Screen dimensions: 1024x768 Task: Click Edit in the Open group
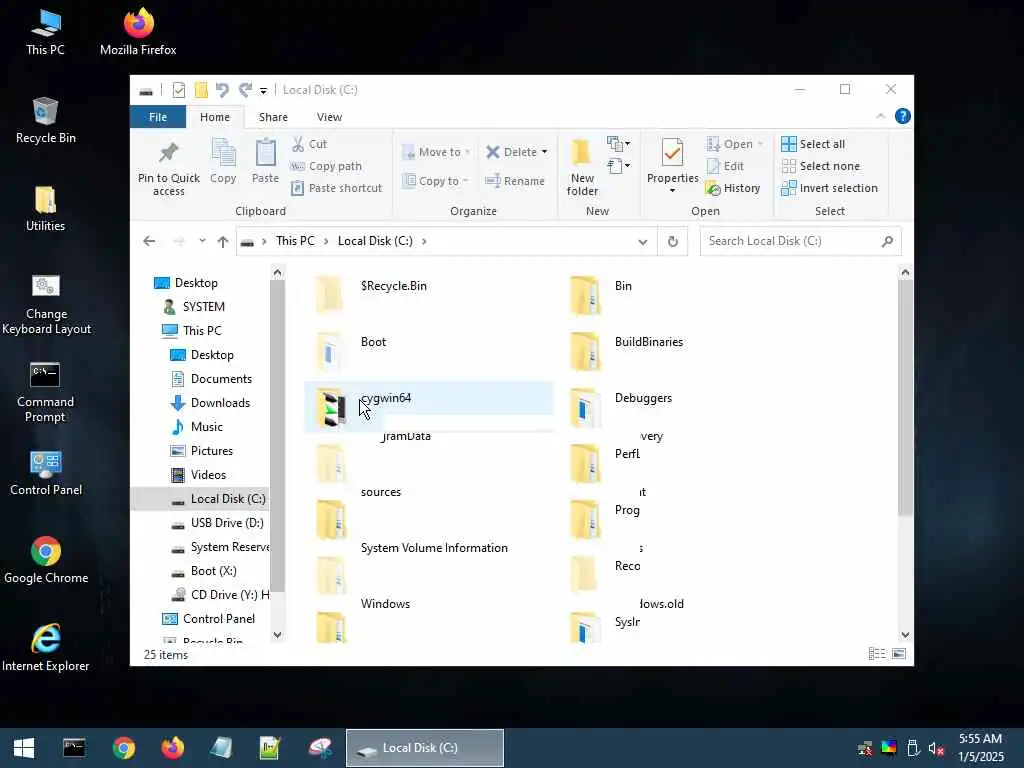[726, 166]
